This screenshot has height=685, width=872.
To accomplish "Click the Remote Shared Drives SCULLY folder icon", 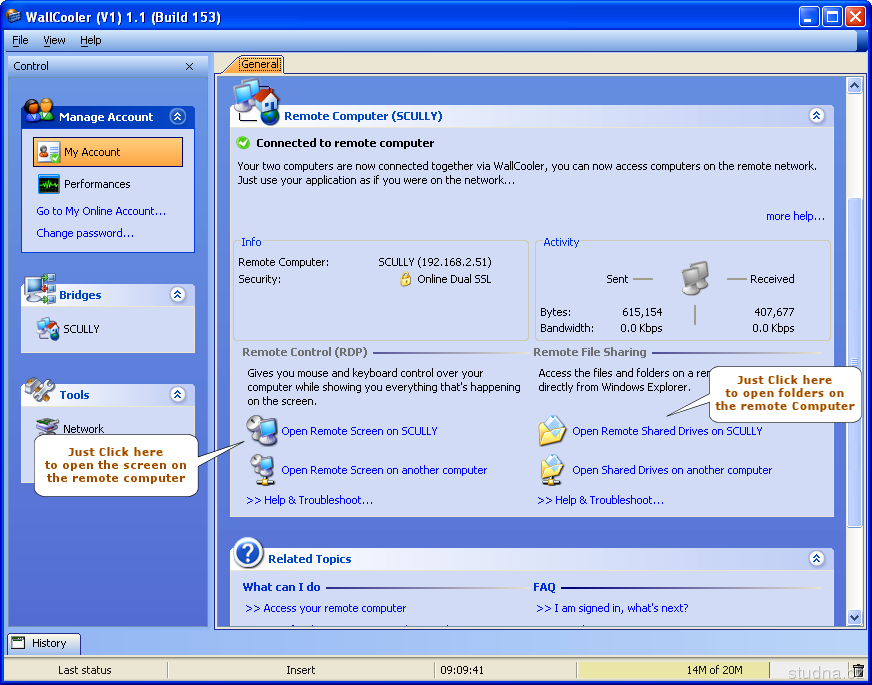I will coord(552,431).
